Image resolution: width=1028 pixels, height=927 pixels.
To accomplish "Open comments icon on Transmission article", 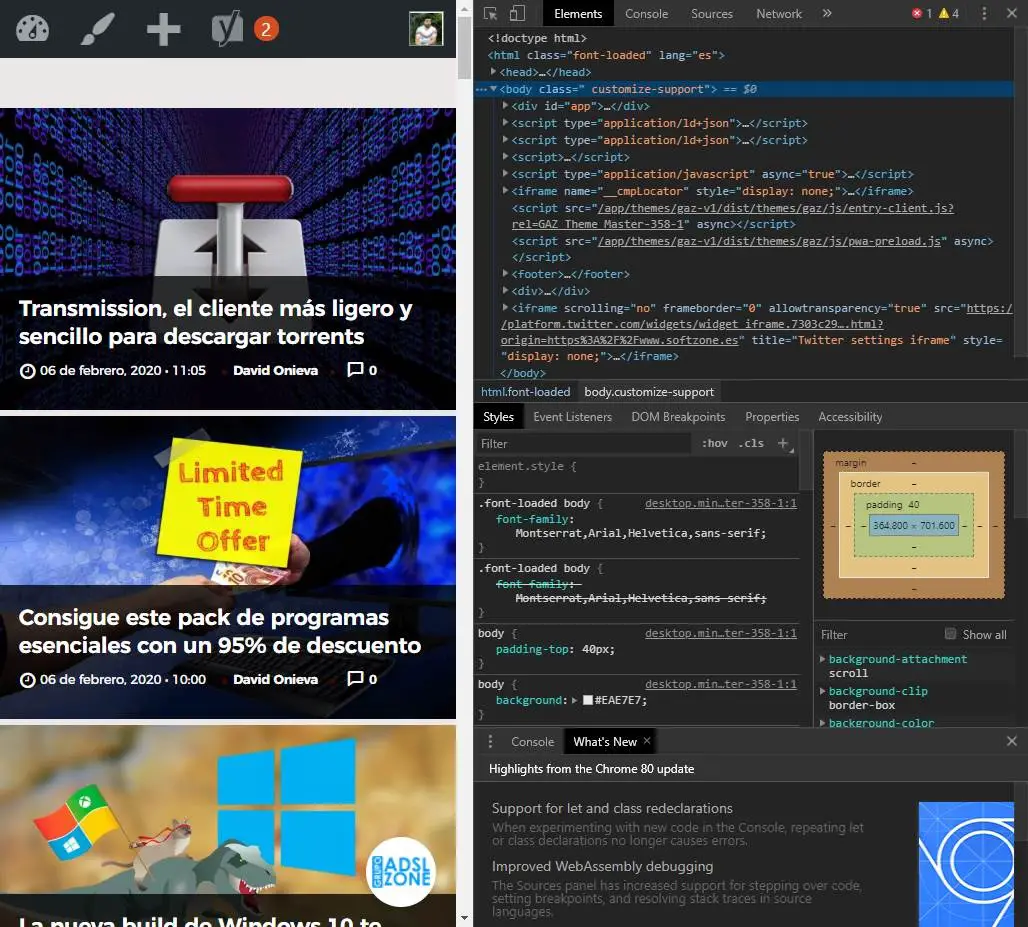I will [355, 370].
